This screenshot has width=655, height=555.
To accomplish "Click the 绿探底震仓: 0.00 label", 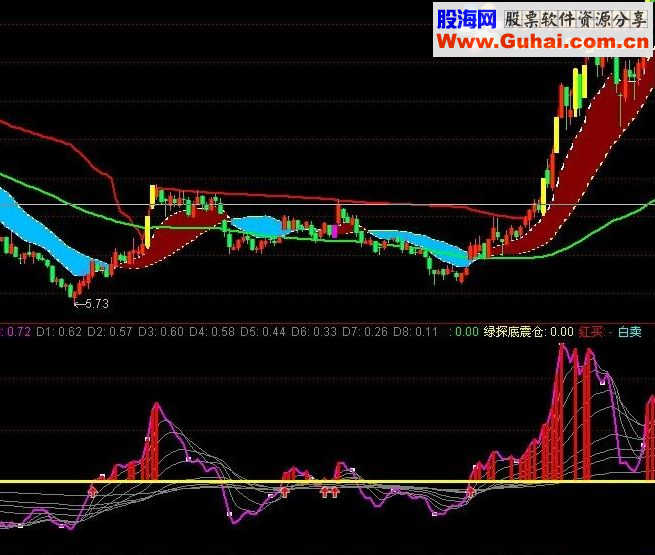I will click(528, 332).
